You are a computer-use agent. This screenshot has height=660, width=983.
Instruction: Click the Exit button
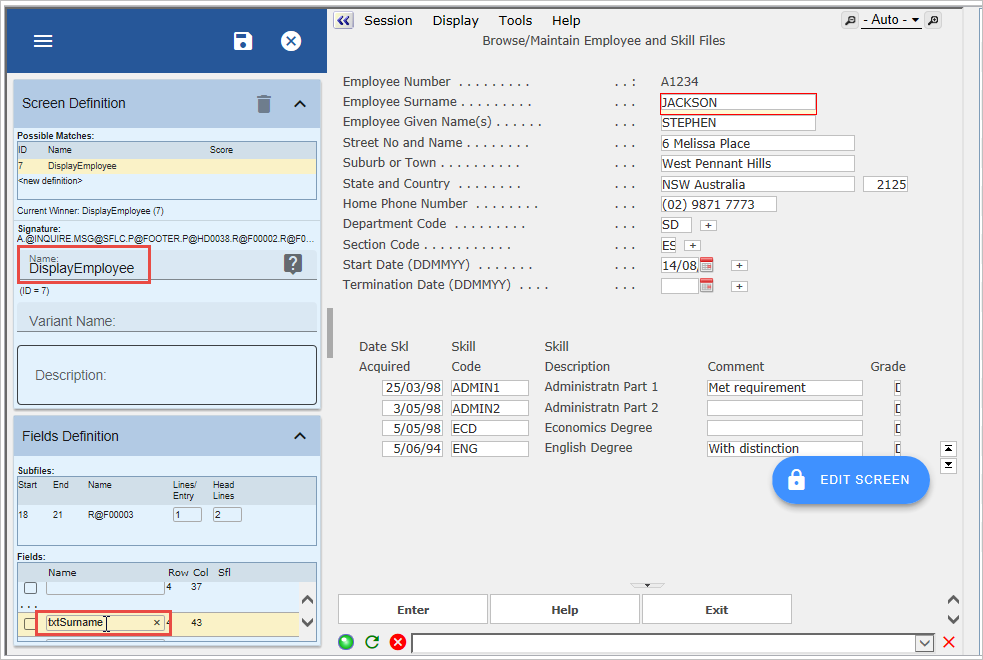[x=717, y=610]
